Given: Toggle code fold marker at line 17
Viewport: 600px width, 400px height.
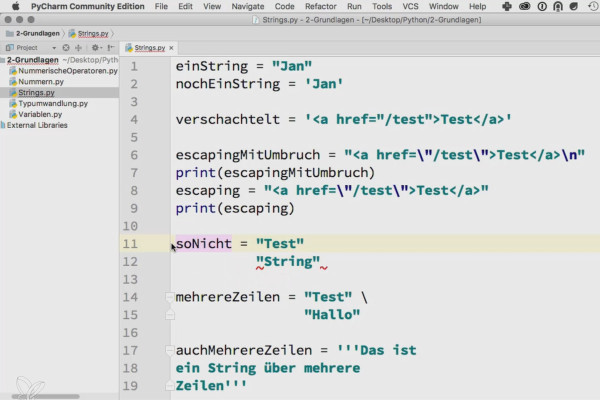Looking at the screenshot, I should pos(170,350).
